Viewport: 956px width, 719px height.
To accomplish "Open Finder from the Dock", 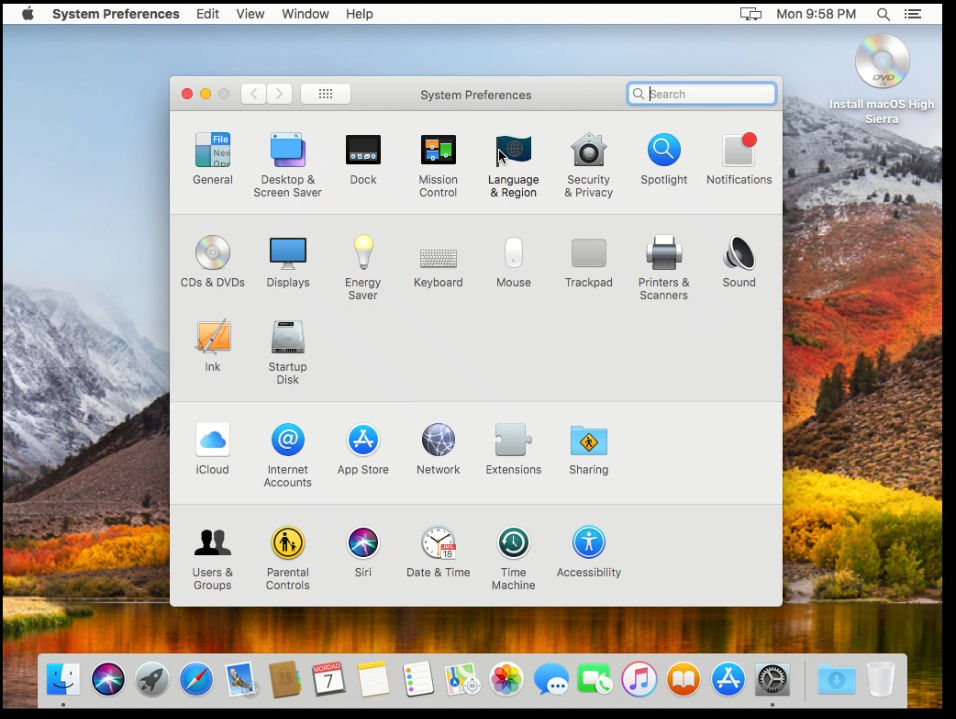I will (63, 679).
